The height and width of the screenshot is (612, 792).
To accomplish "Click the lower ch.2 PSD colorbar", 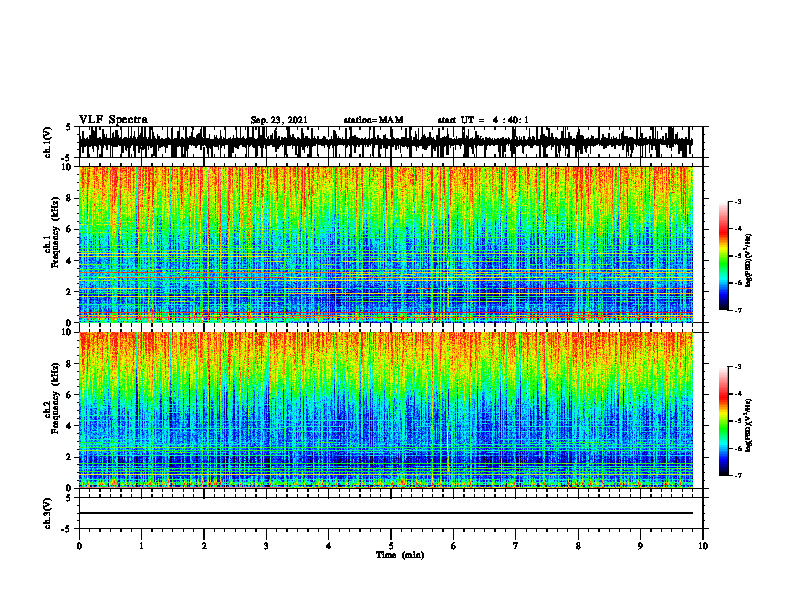I will [723, 421].
